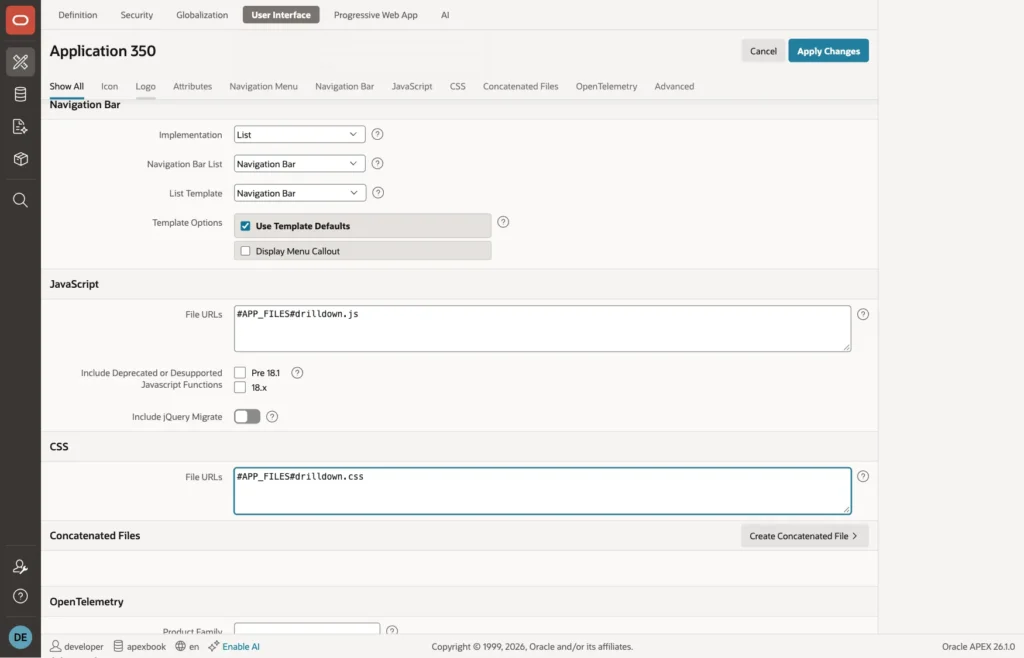The height and width of the screenshot is (658, 1024).
Task: Jump to OpenTelemetry section tab
Action: (x=606, y=86)
